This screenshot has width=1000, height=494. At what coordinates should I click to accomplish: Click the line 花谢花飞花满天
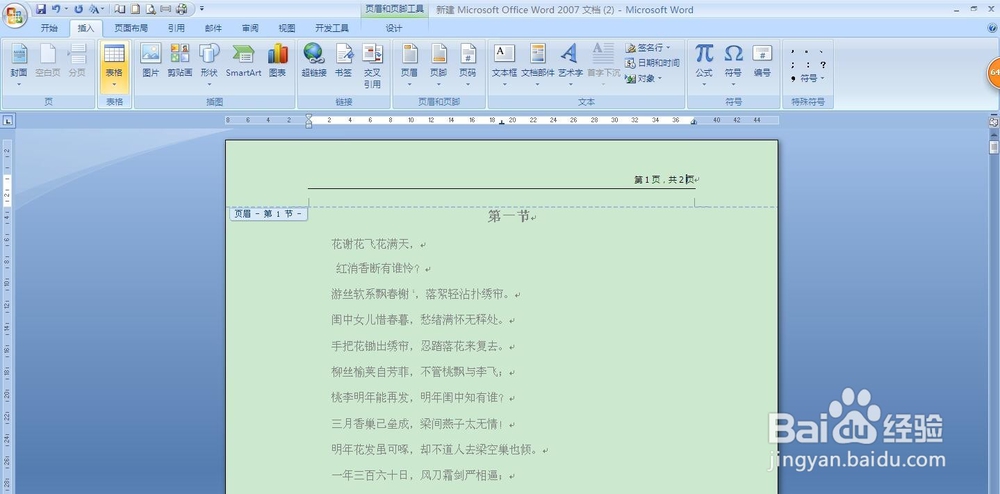pos(372,243)
